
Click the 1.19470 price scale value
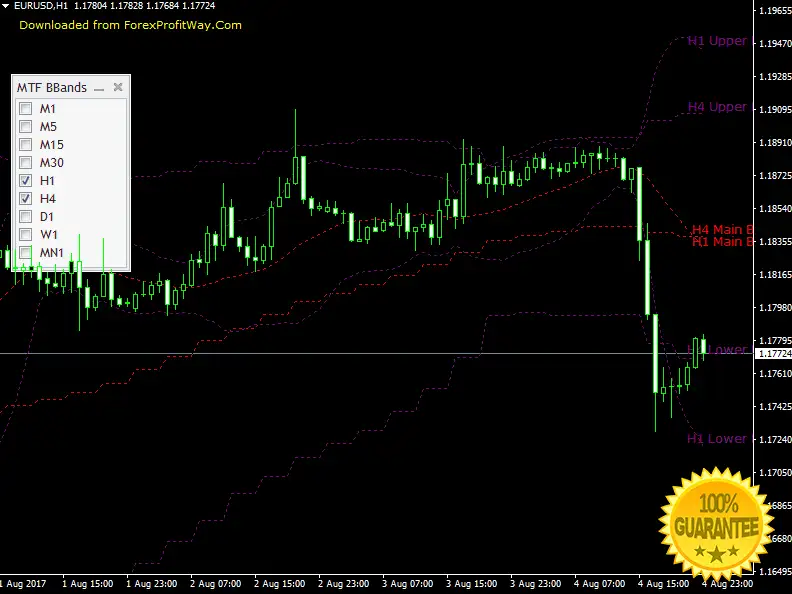click(775, 44)
